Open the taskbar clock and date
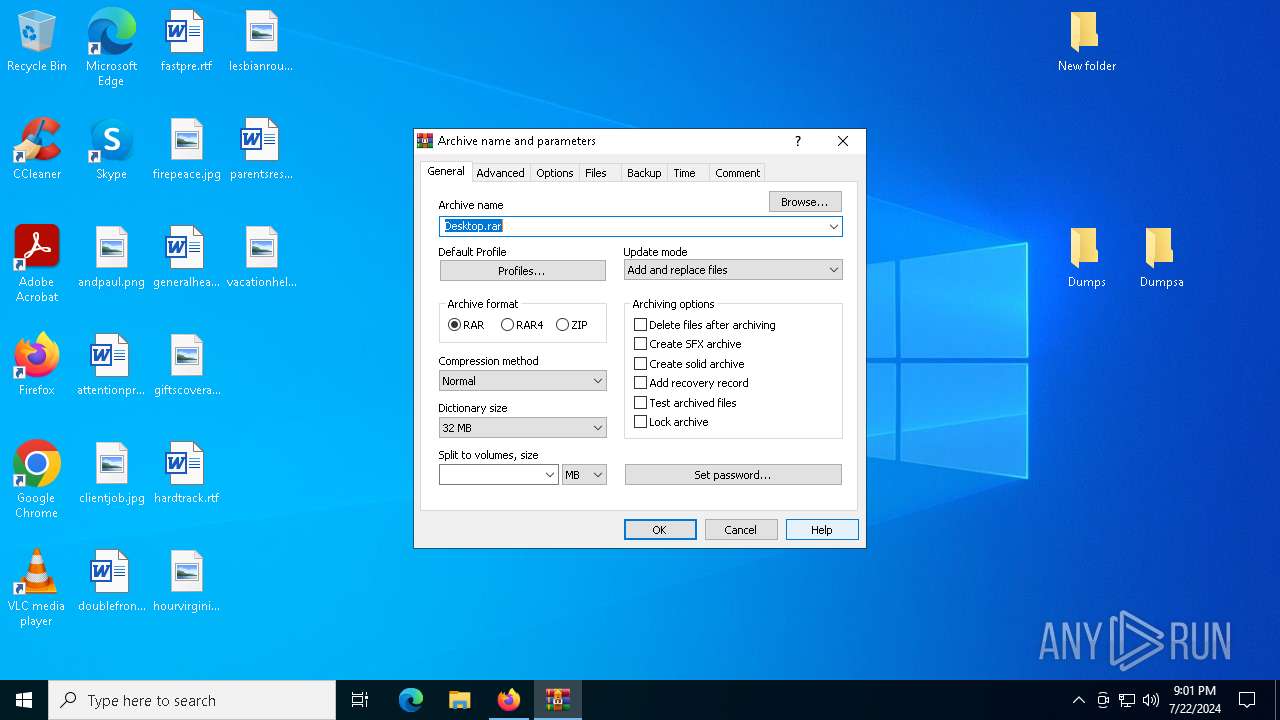 point(1195,700)
